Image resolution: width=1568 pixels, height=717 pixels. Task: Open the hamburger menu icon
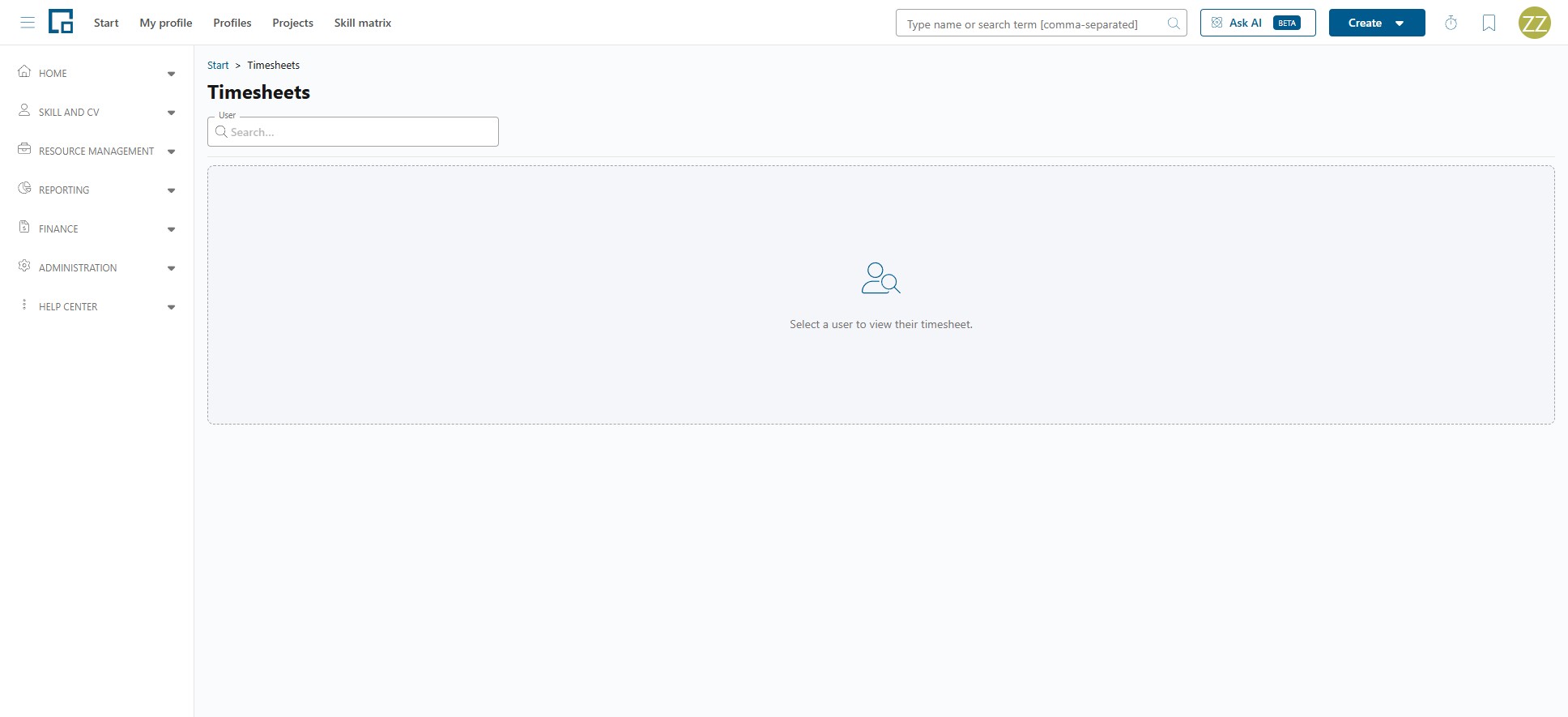pos(28,23)
